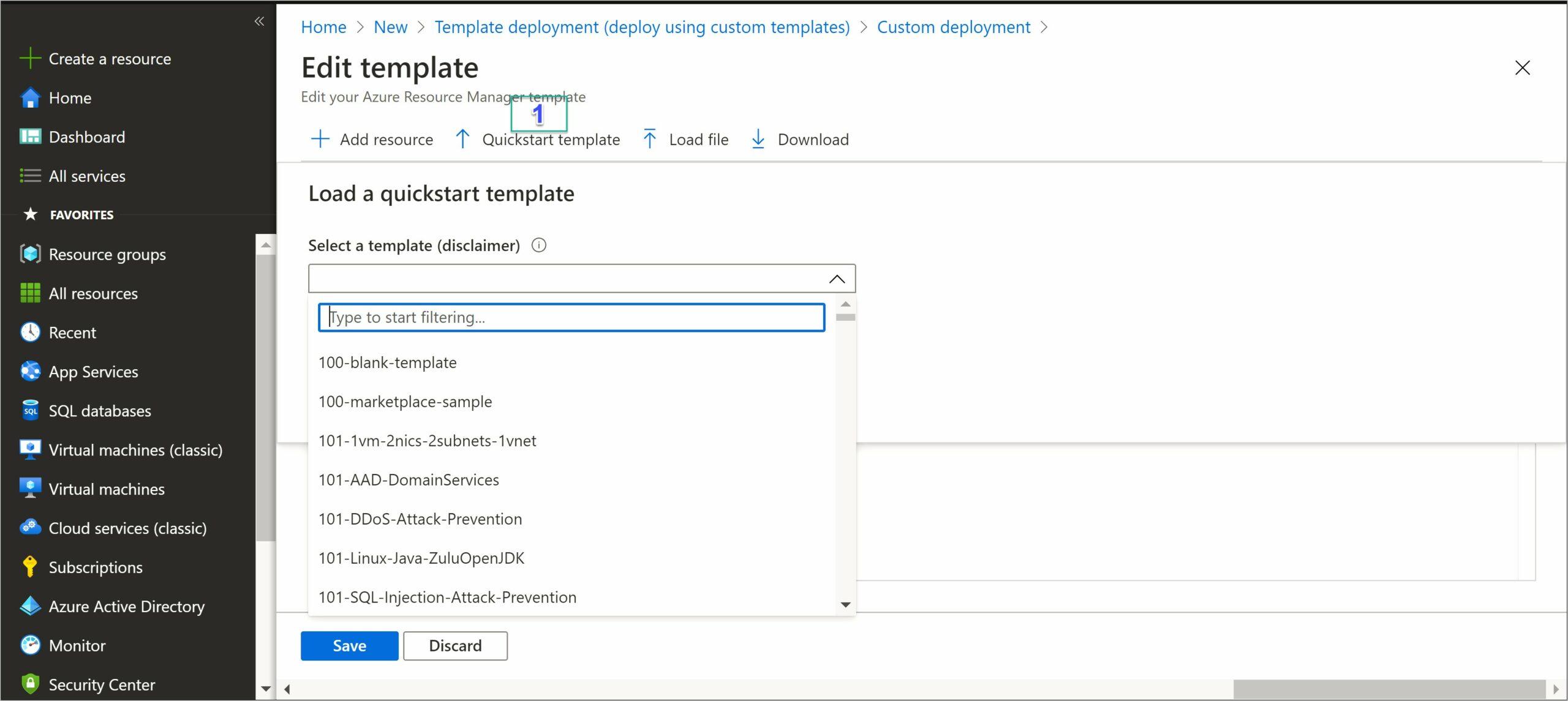Screen dimensions: 1568x701
Task: Click the Save button
Action: coord(349,646)
